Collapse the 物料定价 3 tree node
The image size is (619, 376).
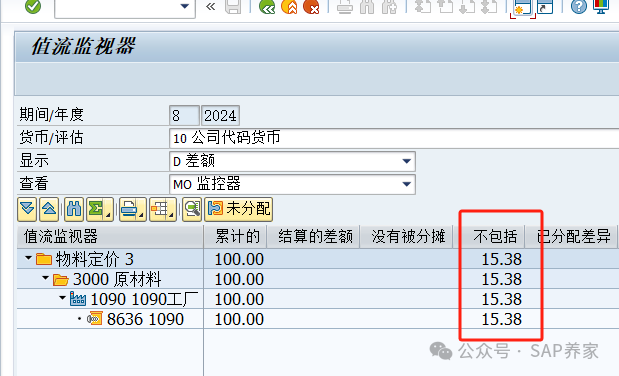28,258
